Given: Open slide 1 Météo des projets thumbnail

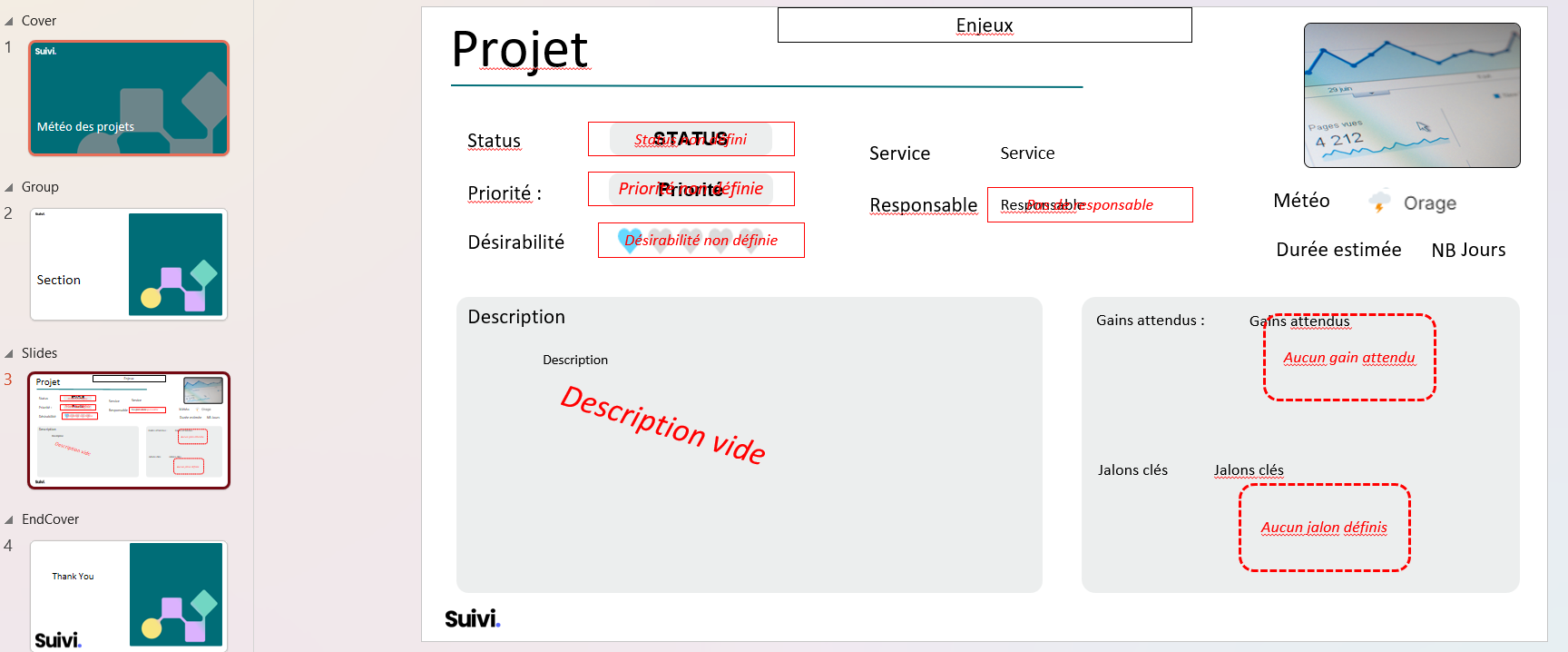Looking at the screenshot, I should (129, 98).
